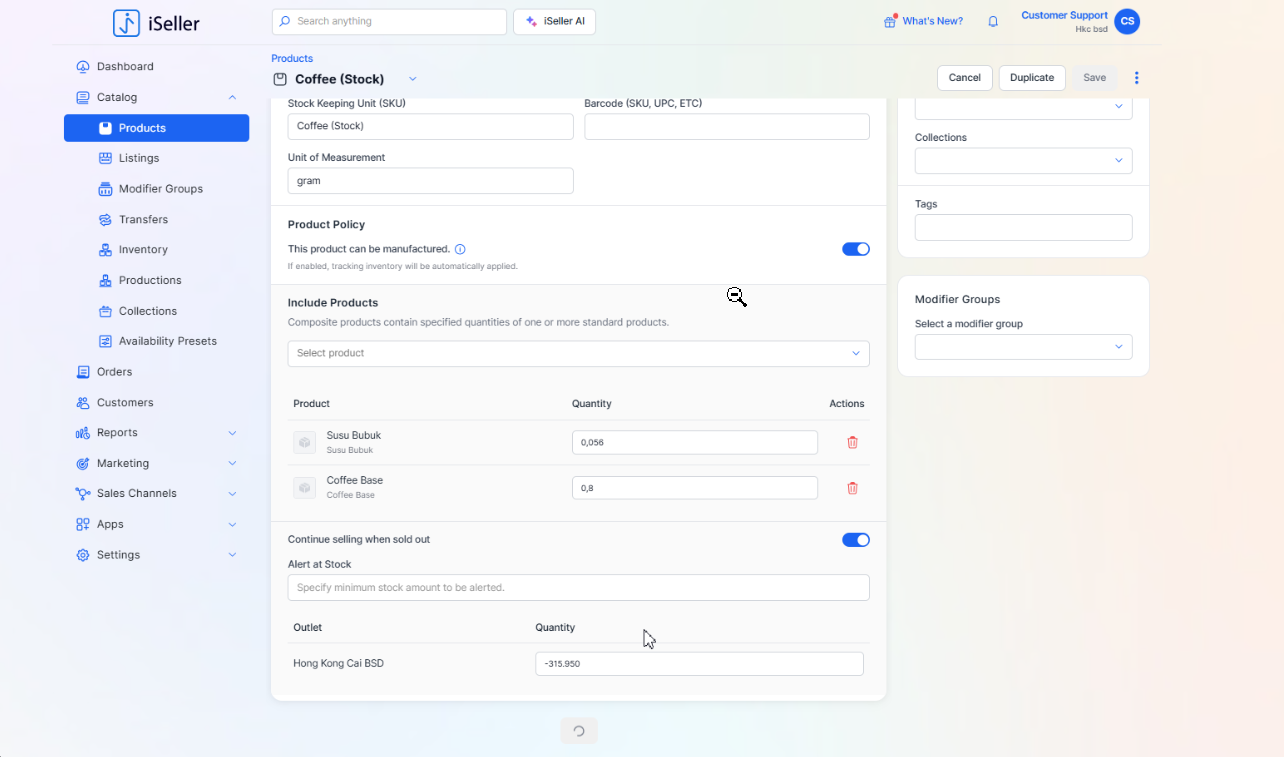Click the CS user avatar
This screenshot has height=757, width=1284.
click(1127, 21)
